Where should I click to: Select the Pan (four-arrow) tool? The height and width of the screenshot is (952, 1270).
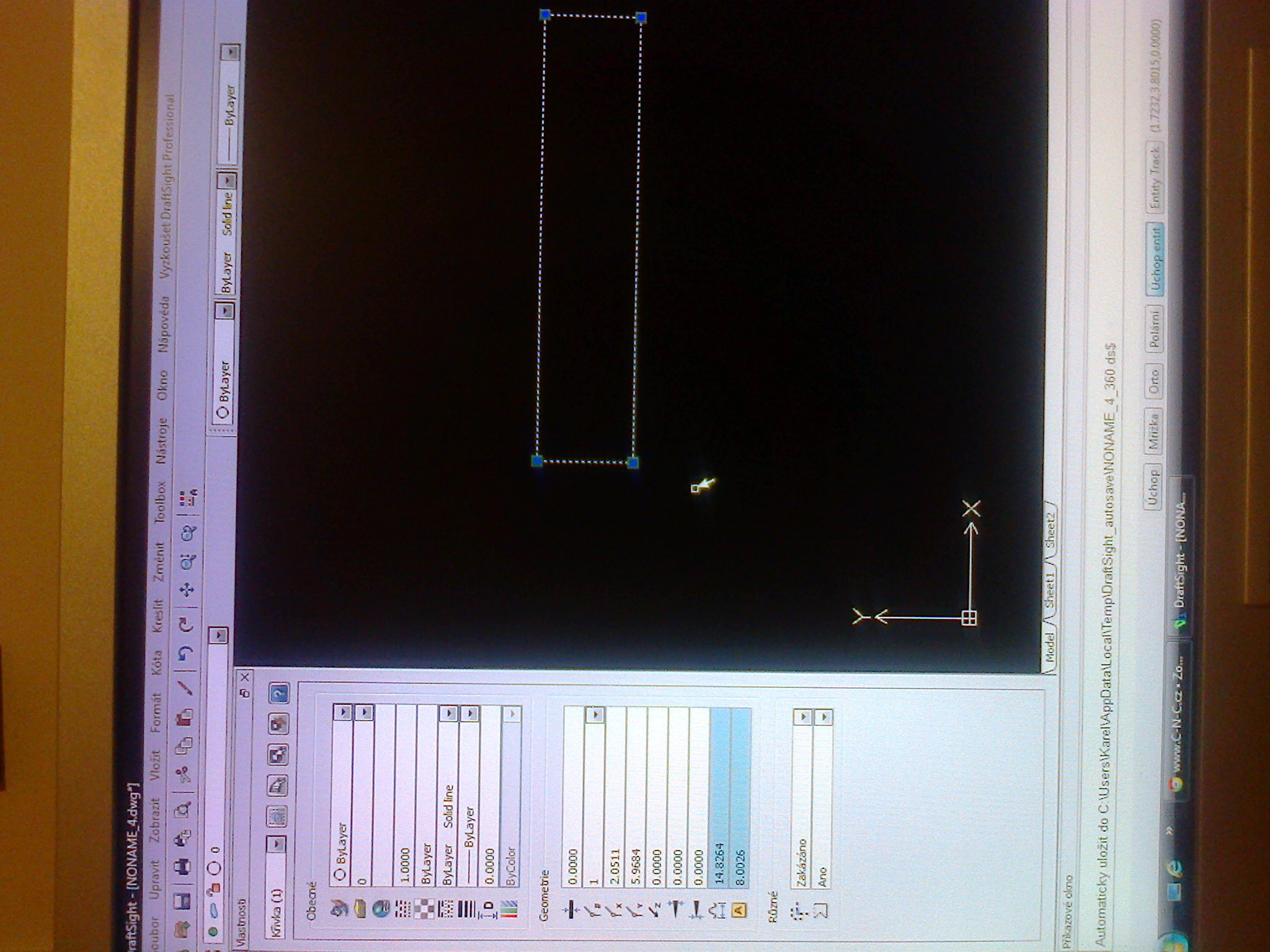(187, 589)
